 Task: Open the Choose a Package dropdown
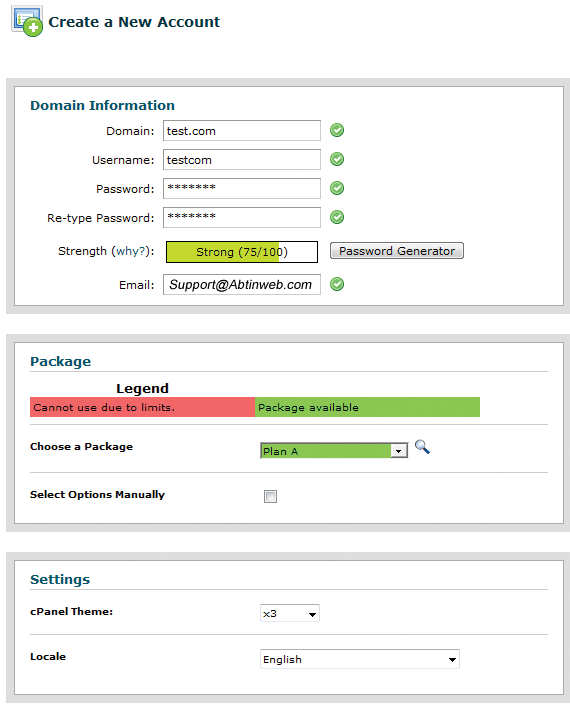point(334,451)
